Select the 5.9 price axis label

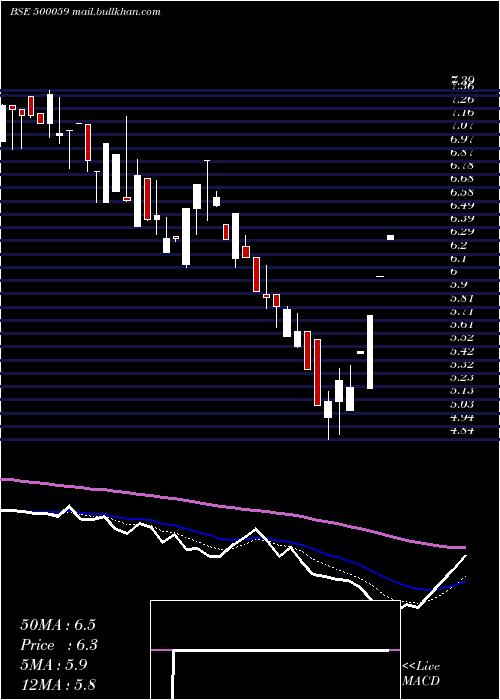coord(459,285)
